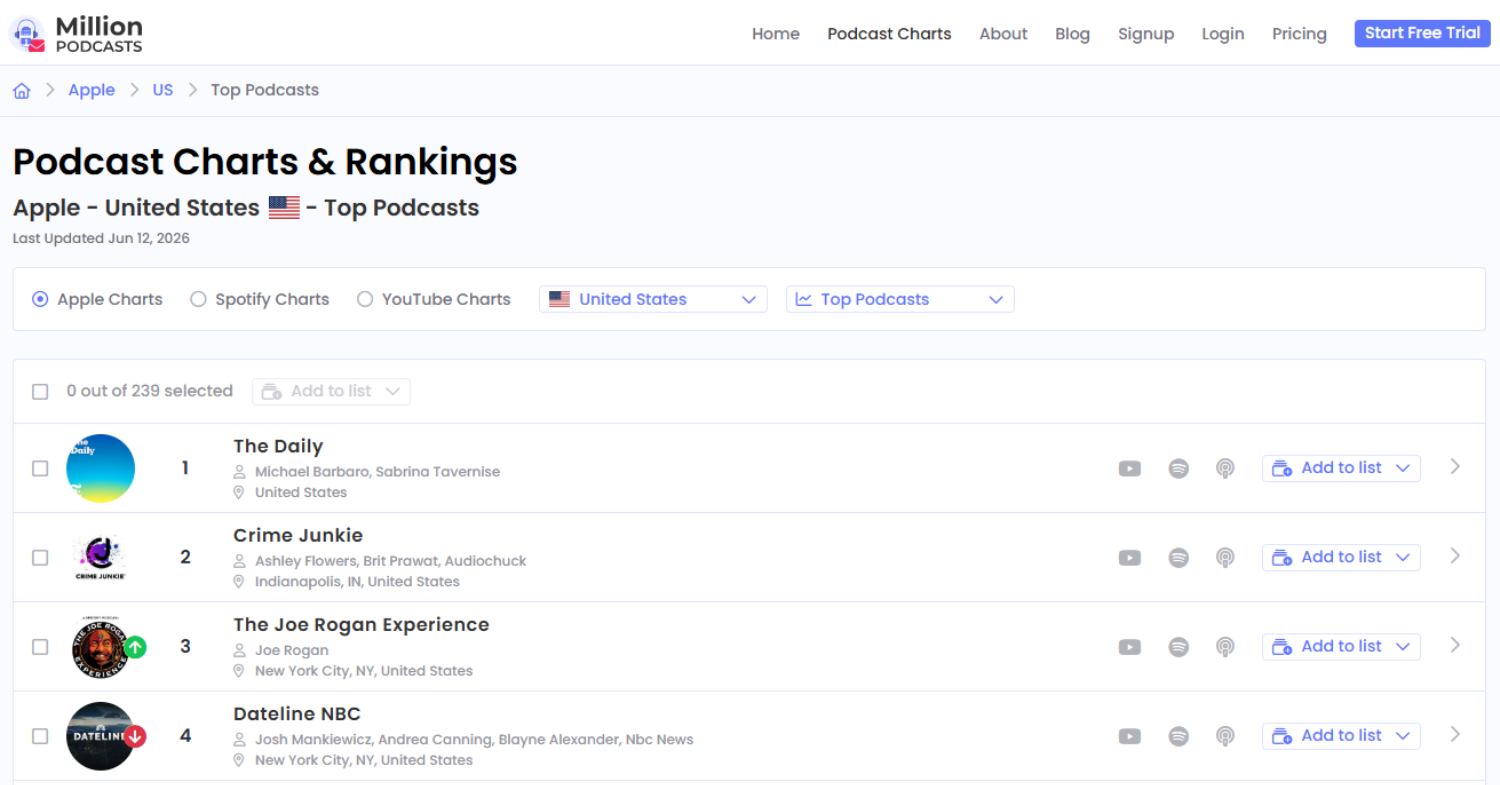Viewport: 1500px width, 785px height.
Task: Check the box for Dateline NBC
Action: tap(40, 736)
